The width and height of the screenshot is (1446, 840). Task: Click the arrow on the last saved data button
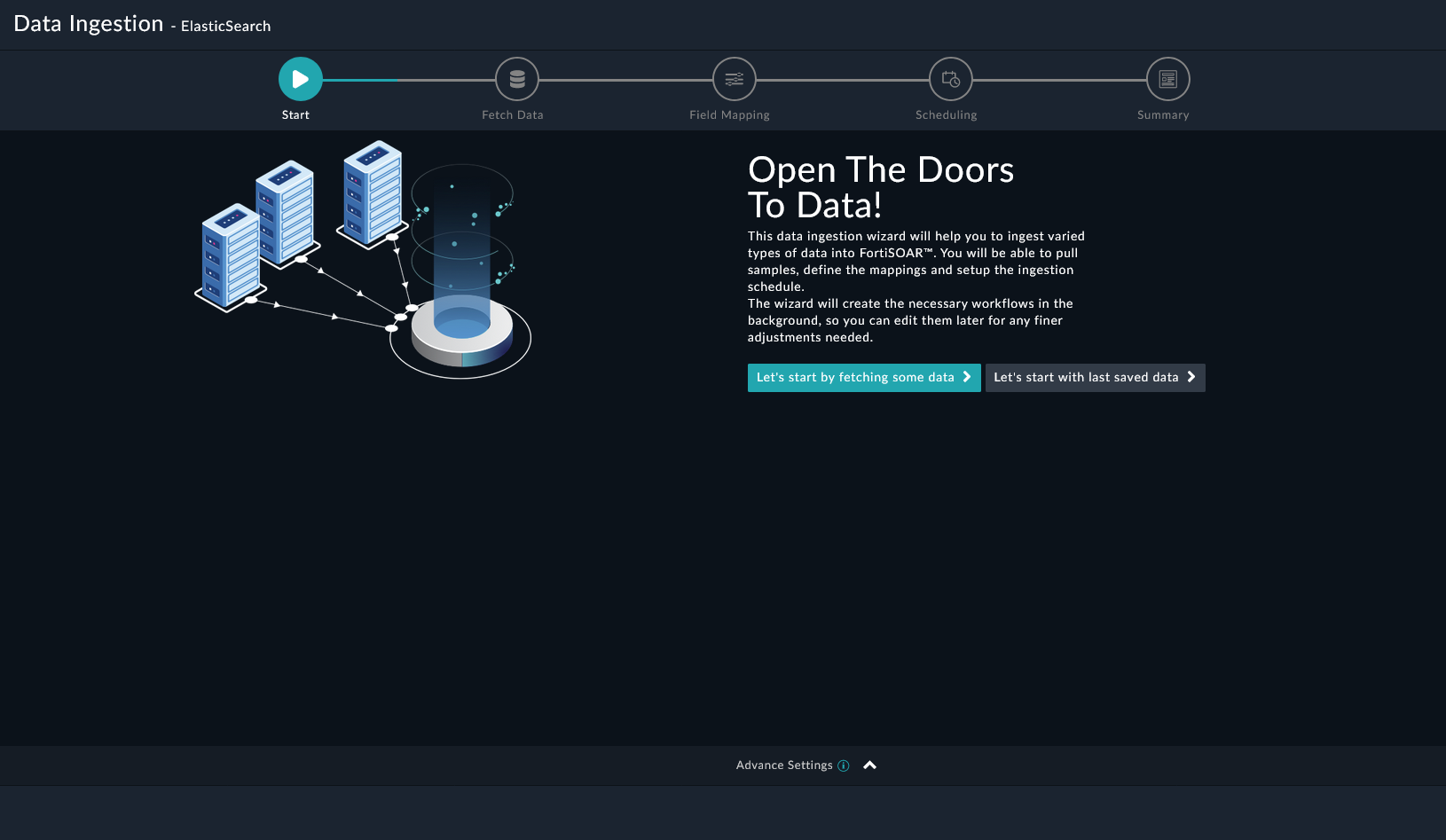[x=1191, y=377]
